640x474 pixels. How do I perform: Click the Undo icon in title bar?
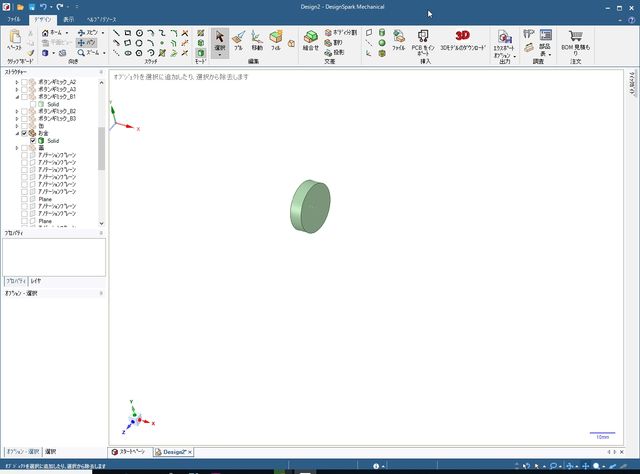[x=43, y=7]
